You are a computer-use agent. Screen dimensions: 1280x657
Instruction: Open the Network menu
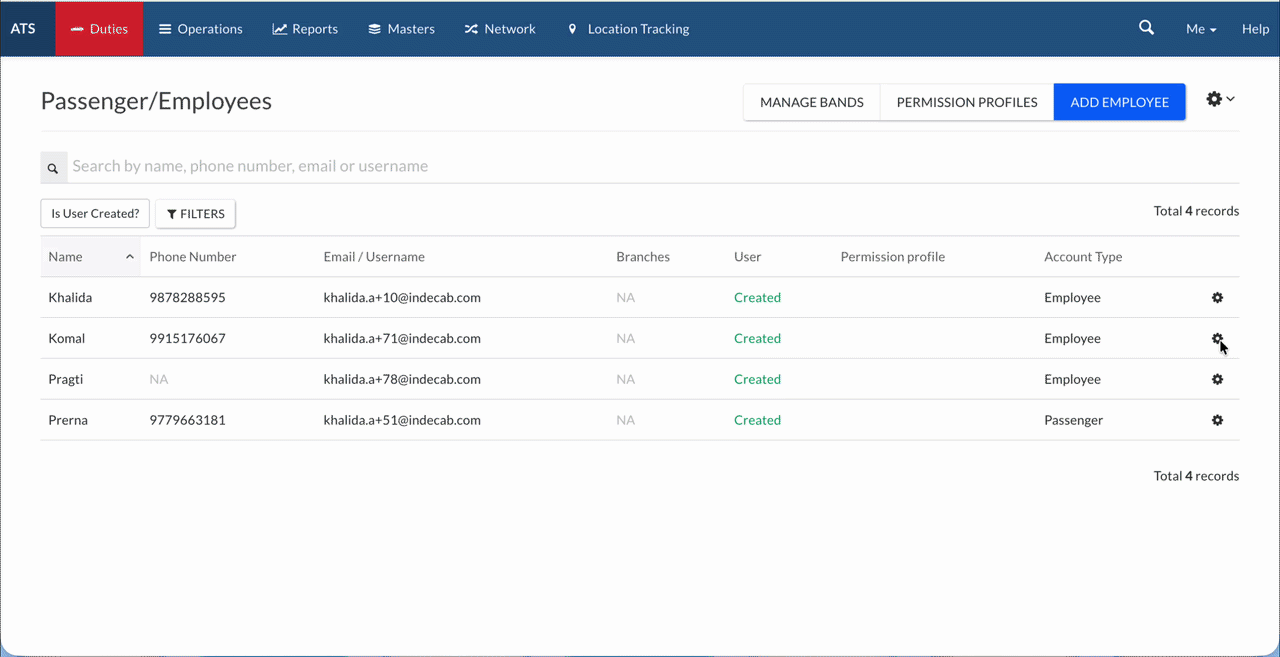click(x=500, y=29)
